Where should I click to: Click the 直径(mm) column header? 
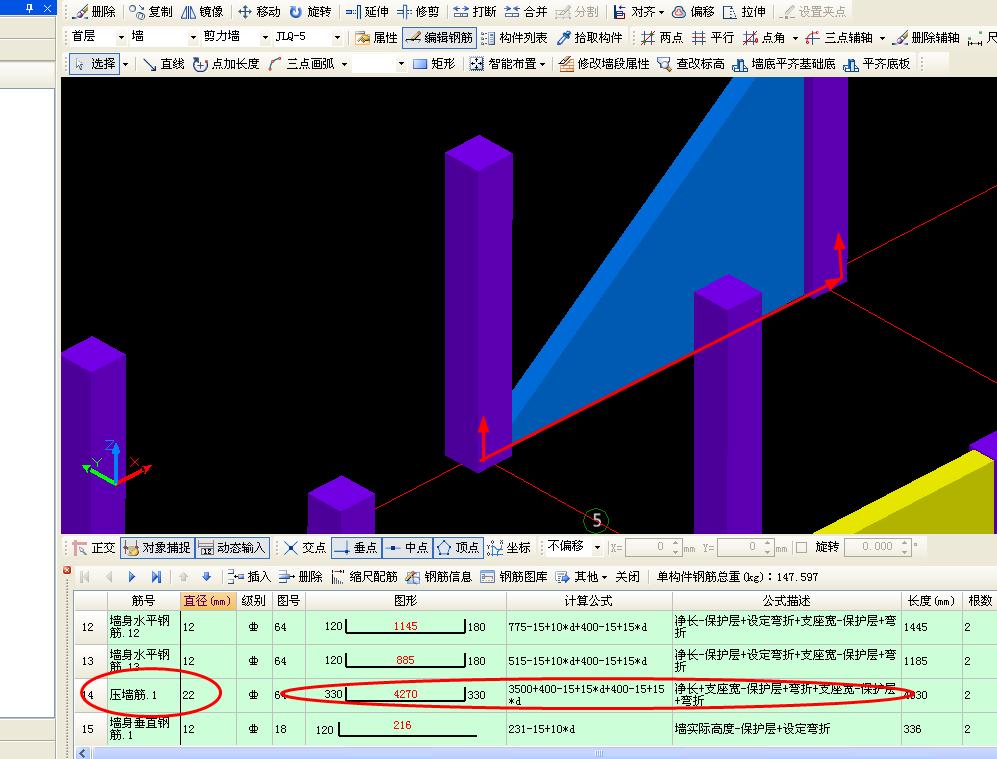click(x=208, y=600)
